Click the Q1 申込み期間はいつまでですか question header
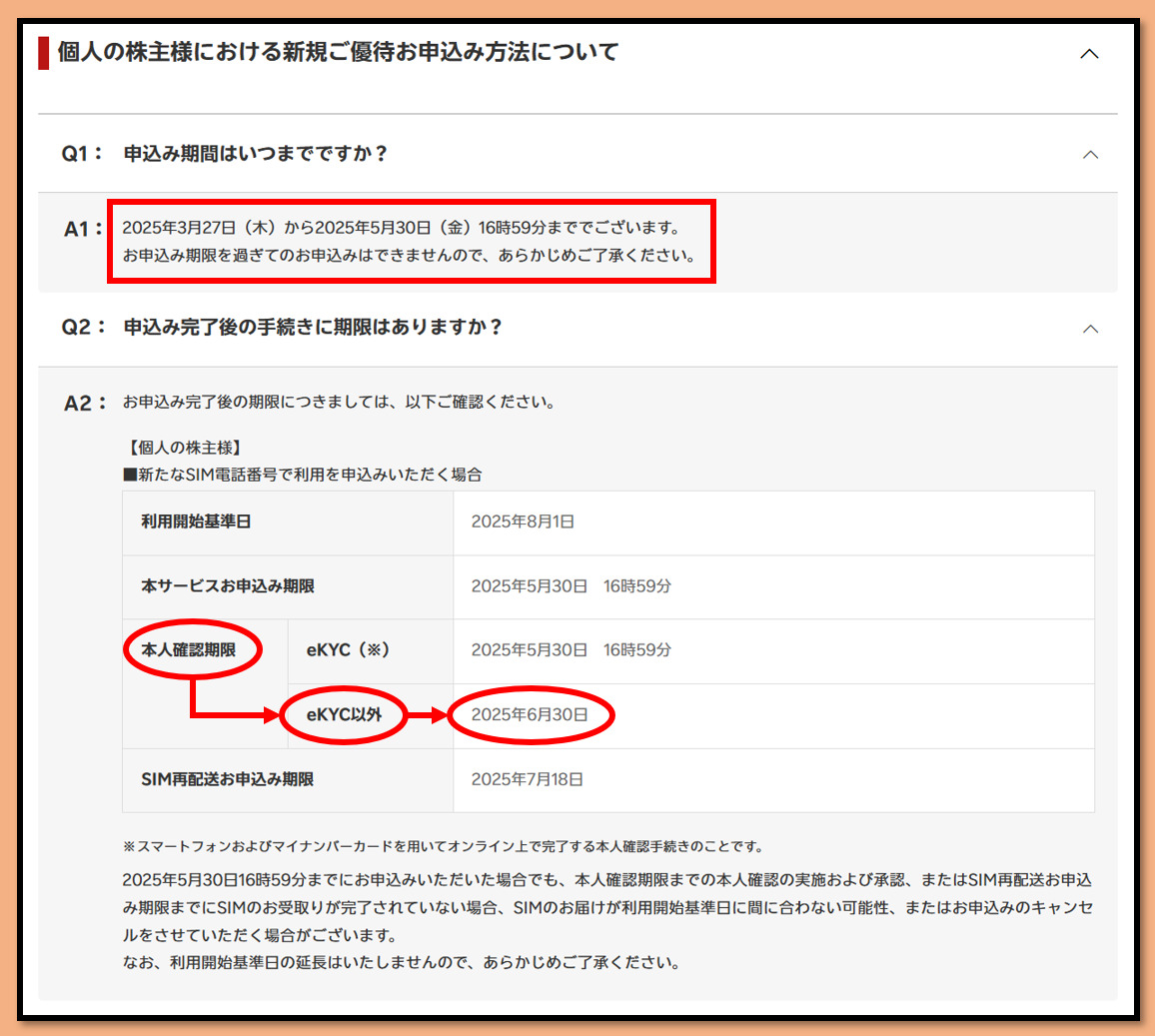1155x1036 pixels. coord(255,154)
